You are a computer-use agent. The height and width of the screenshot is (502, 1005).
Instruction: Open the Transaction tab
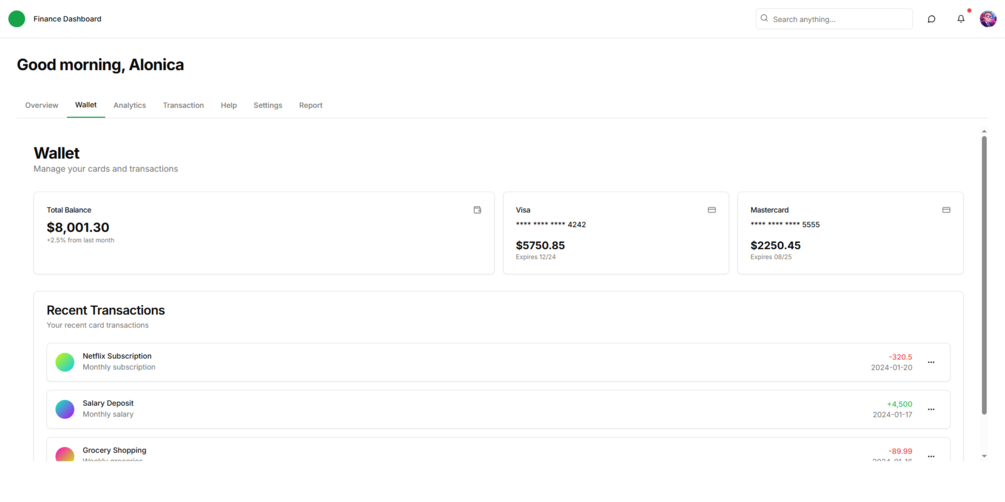183,105
